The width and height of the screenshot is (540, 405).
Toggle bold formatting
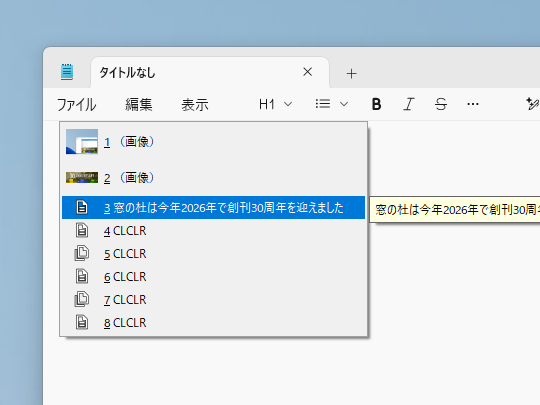click(x=376, y=104)
